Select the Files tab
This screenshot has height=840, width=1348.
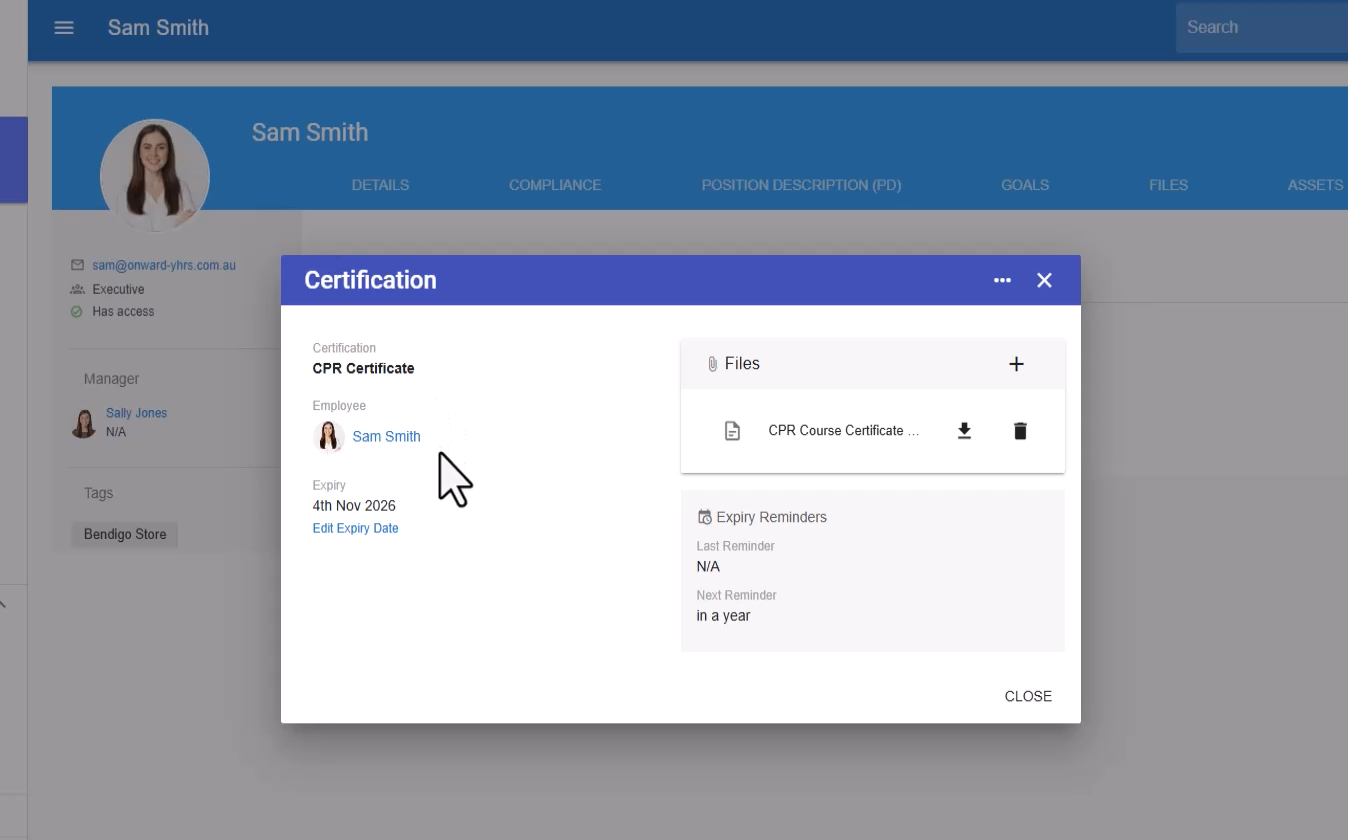(1168, 185)
